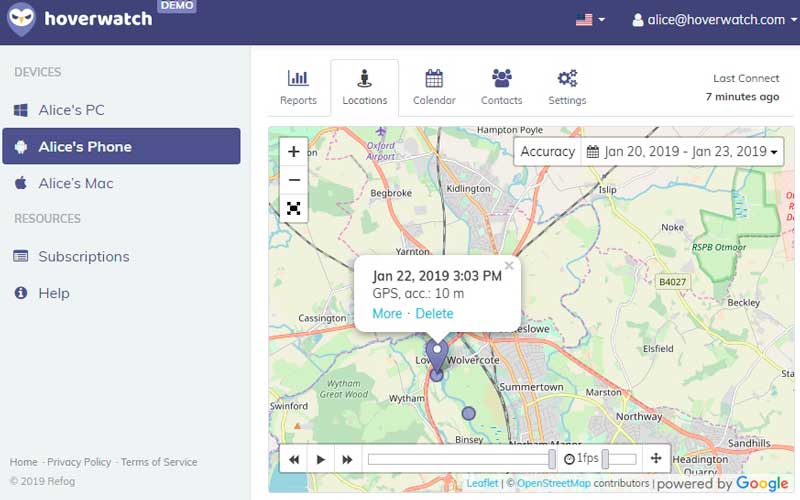Adjust the fps speed slider
This screenshot has width=800, height=500.
[x=619, y=459]
